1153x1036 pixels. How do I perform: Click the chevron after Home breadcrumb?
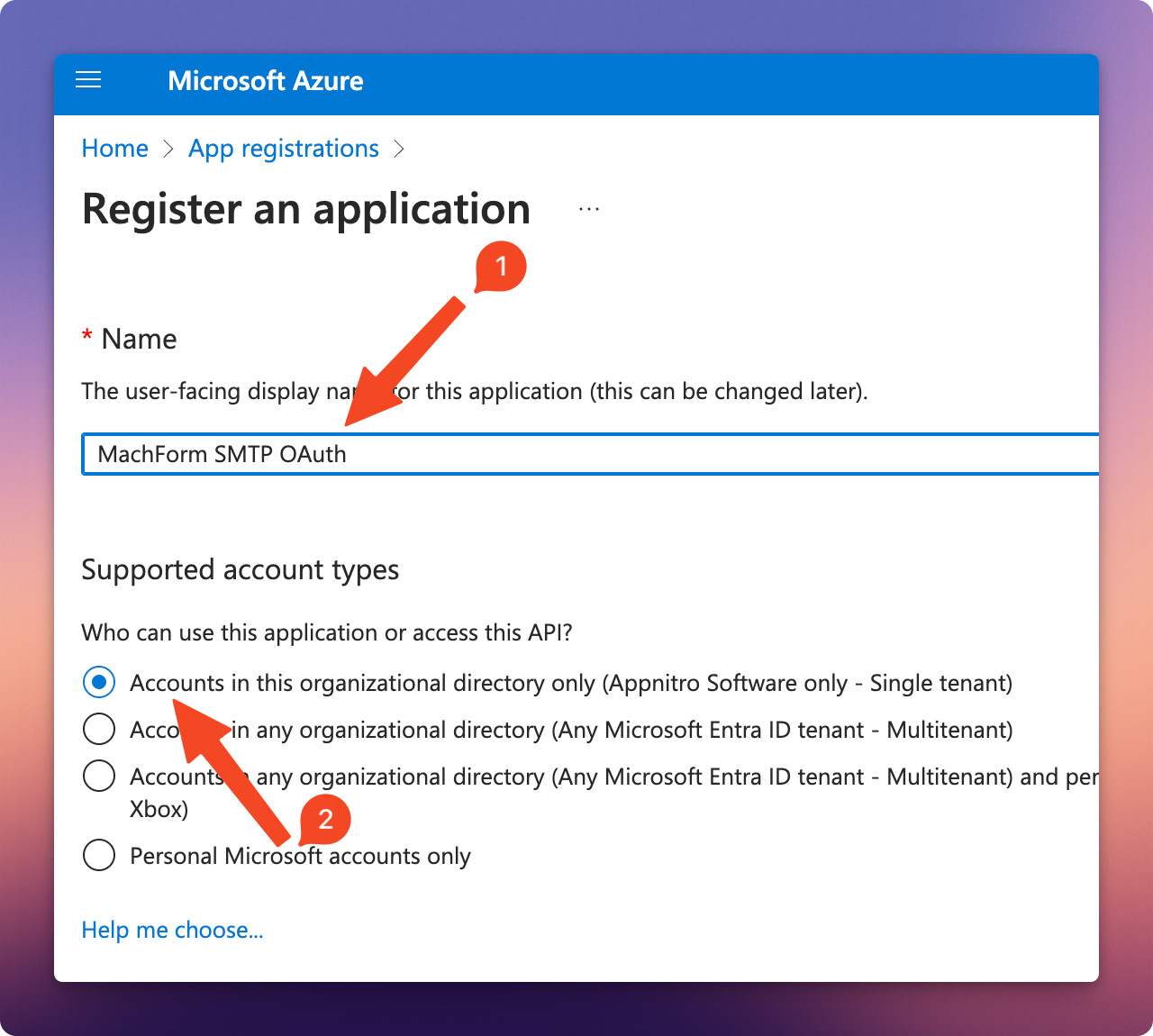coord(168,149)
